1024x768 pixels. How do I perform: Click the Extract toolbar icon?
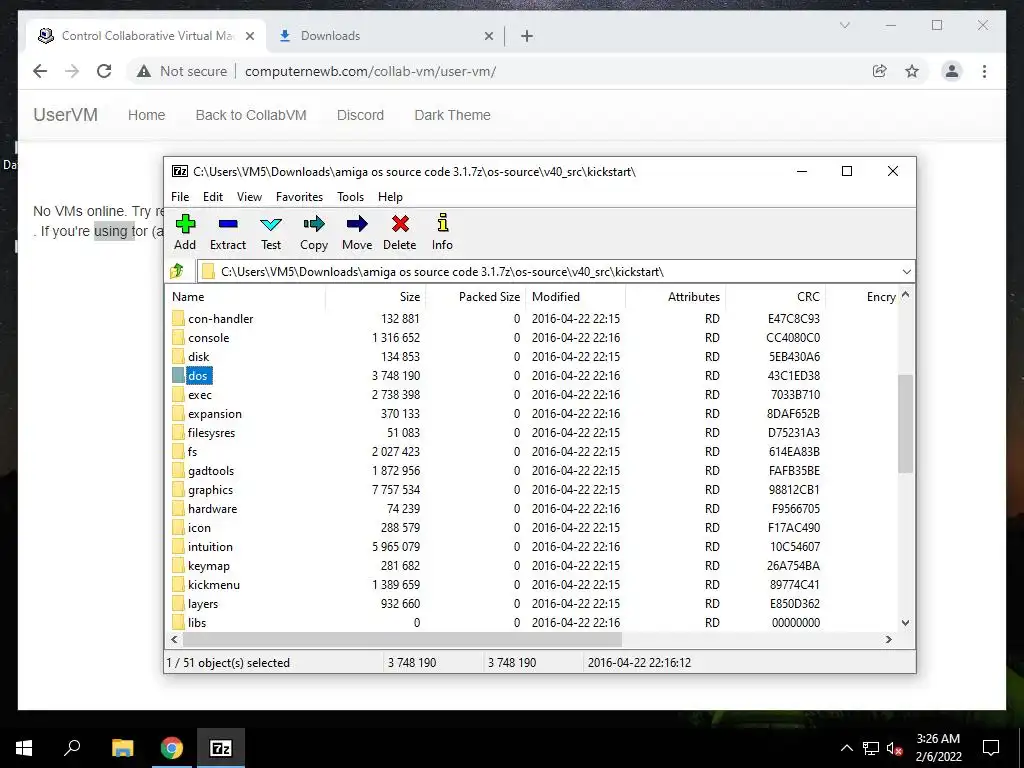(228, 232)
